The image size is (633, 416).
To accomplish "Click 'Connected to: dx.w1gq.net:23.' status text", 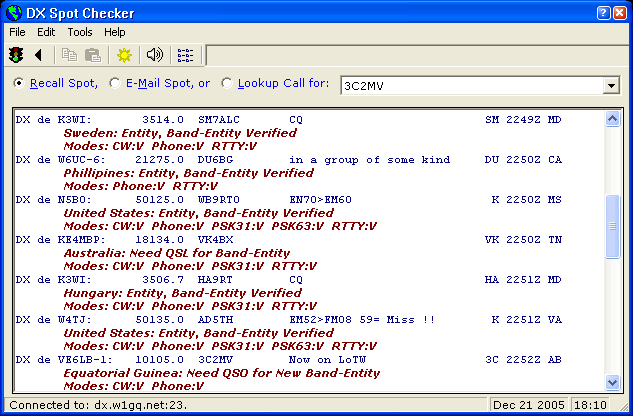I will (98, 405).
